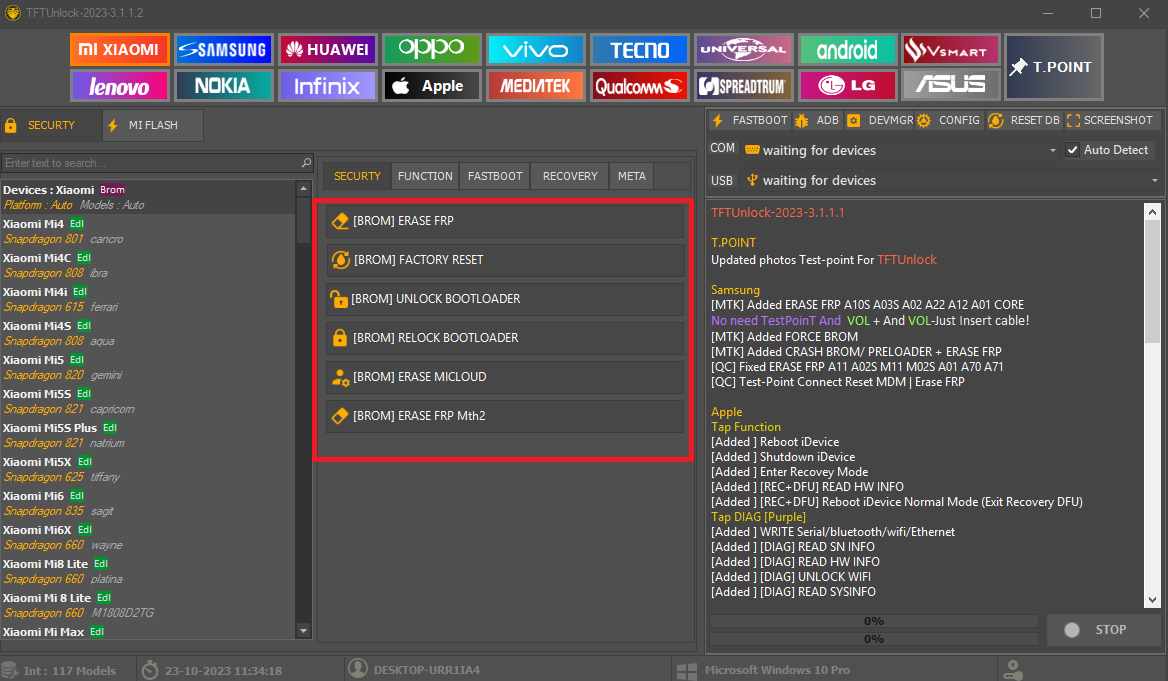
Task: Open the MediaTek chipset module
Action: (x=536, y=86)
